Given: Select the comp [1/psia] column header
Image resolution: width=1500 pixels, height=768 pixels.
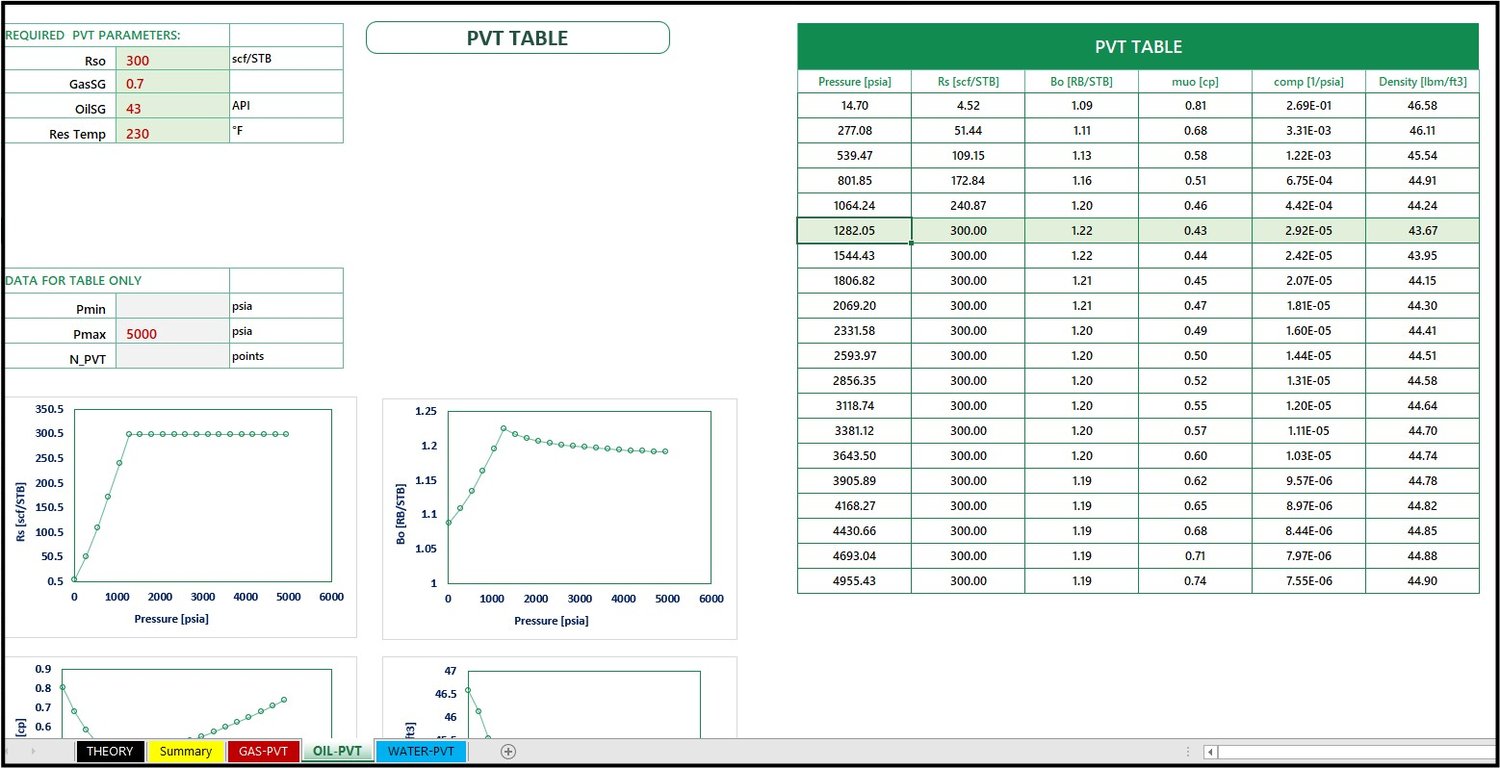Looking at the screenshot, I should pos(1308,81).
